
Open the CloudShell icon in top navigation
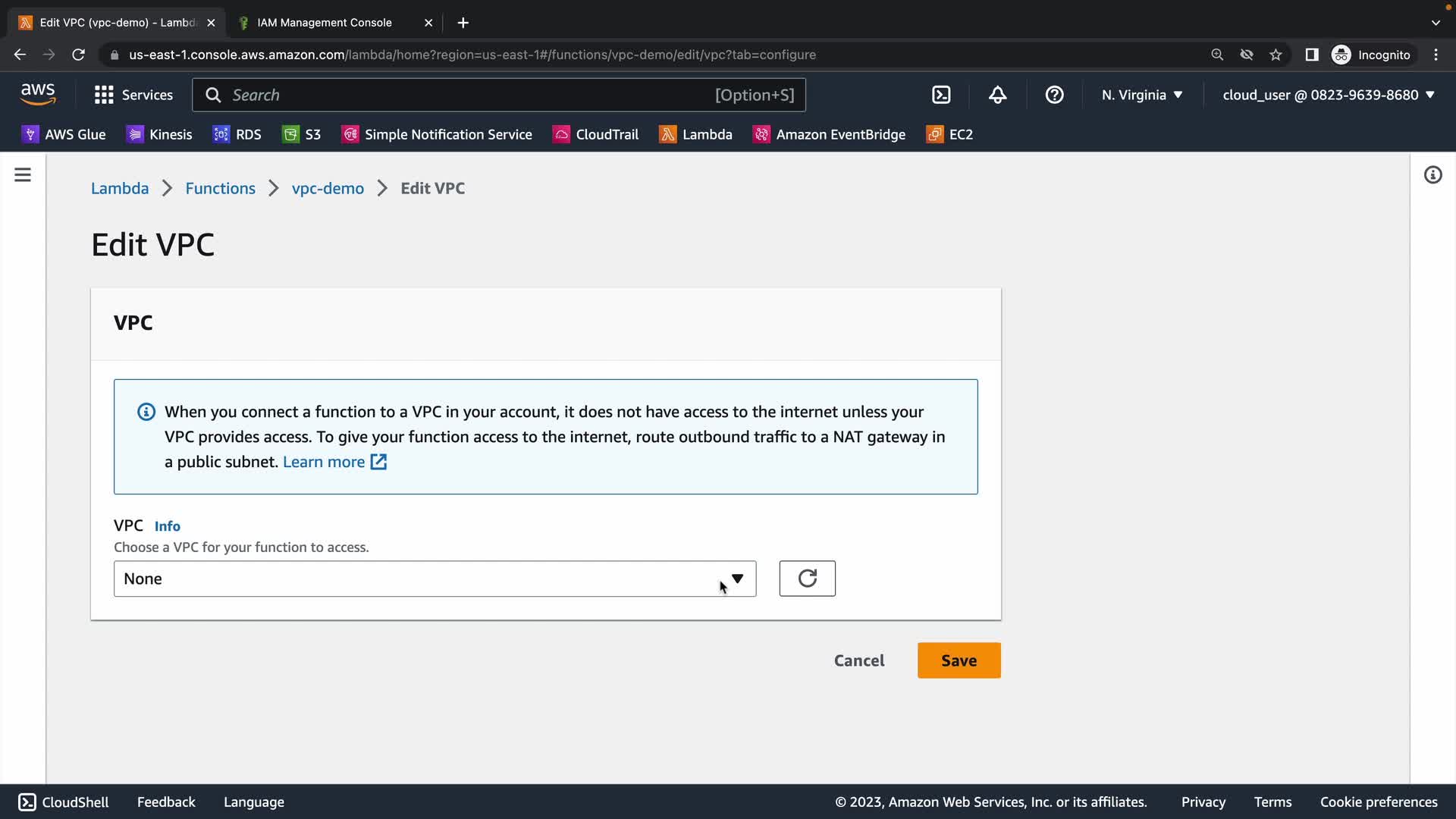click(941, 95)
